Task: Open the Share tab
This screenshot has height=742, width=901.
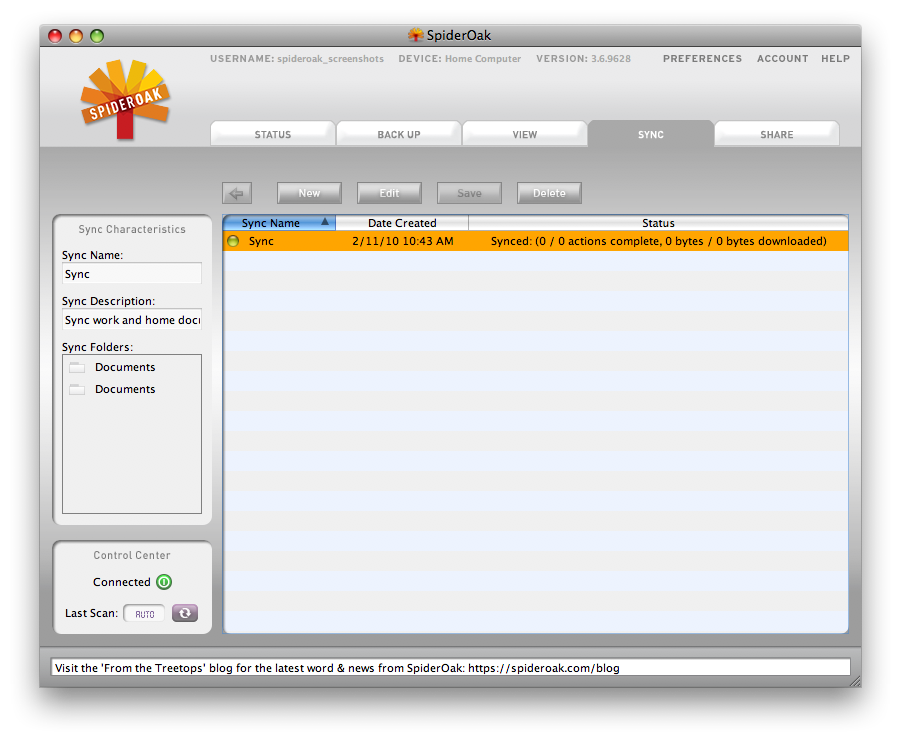Action: point(777,134)
